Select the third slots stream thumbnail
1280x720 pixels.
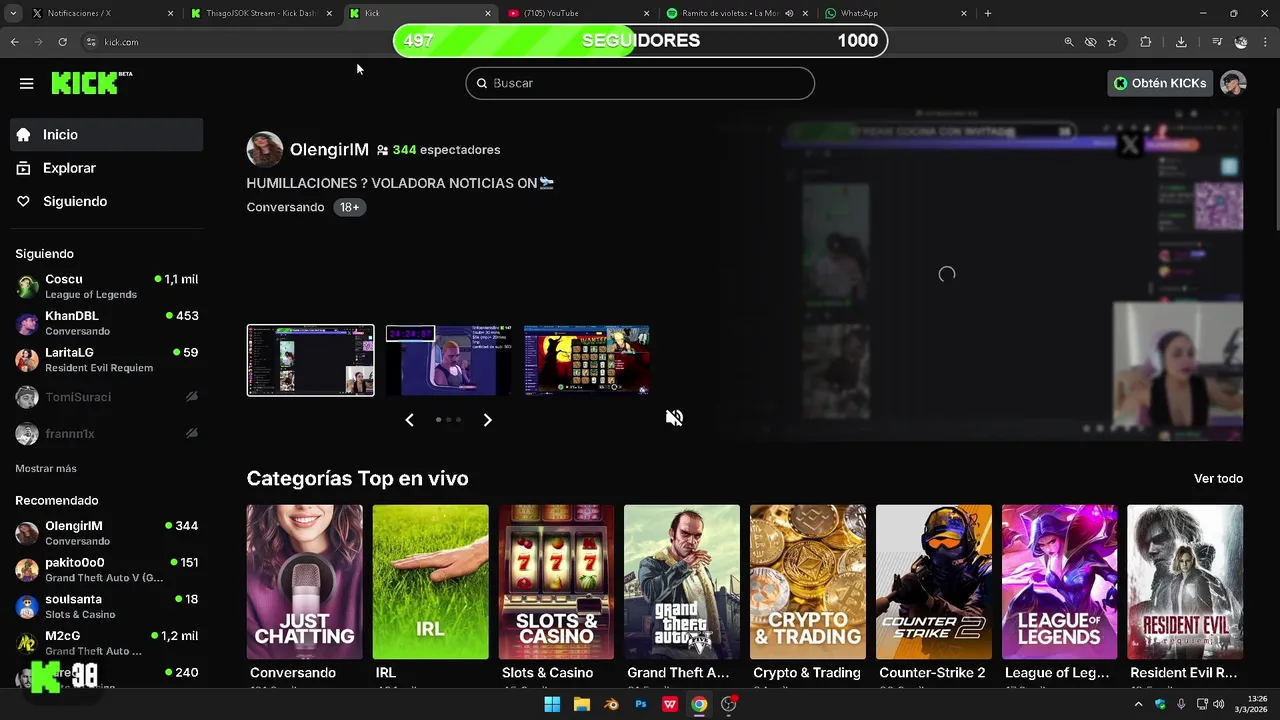586,360
